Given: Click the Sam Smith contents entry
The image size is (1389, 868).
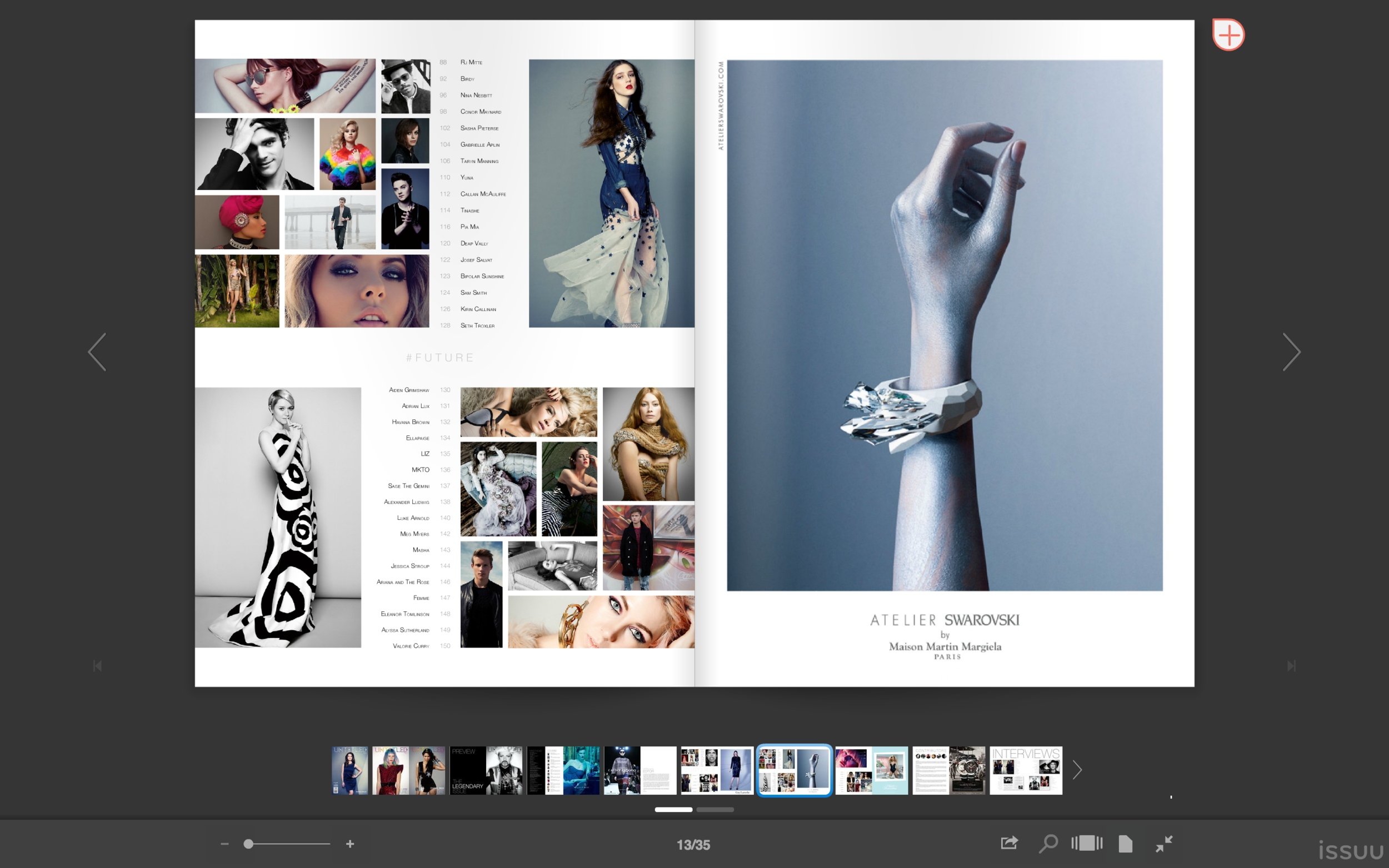Looking at the screenshot, I should tap(473, 293).
